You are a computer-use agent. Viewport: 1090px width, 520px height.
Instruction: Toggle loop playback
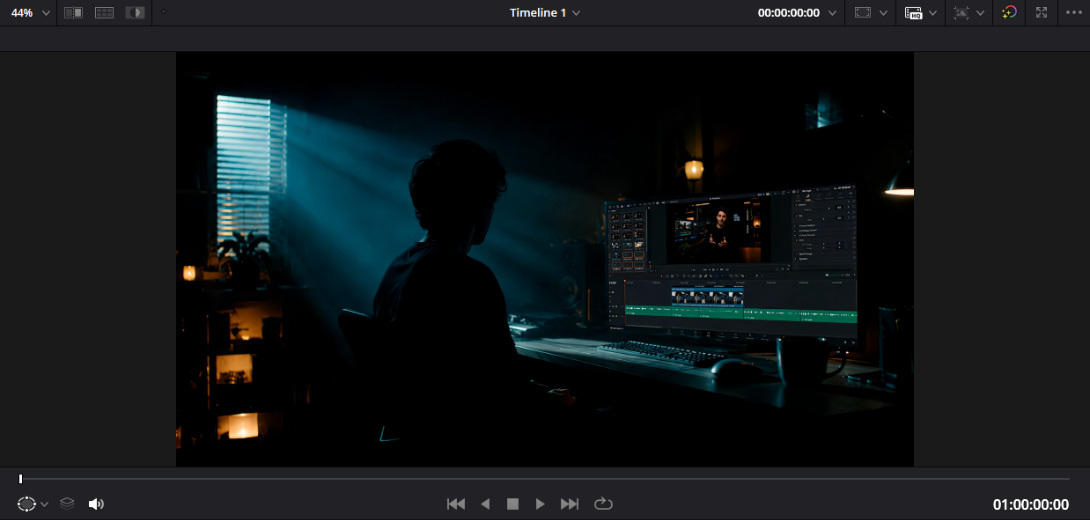603,504
